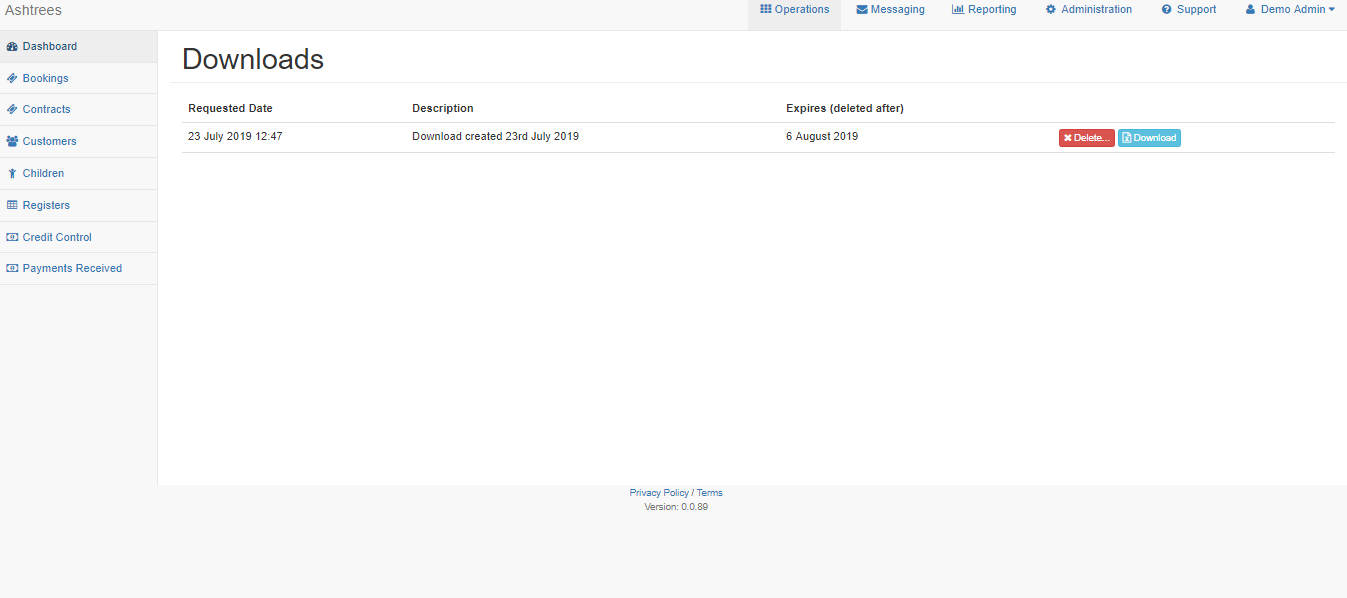The height and width of the screenshot is (598, 1347).
Task: Click the Contracts icon in sidebar
Action: [12, 110]
